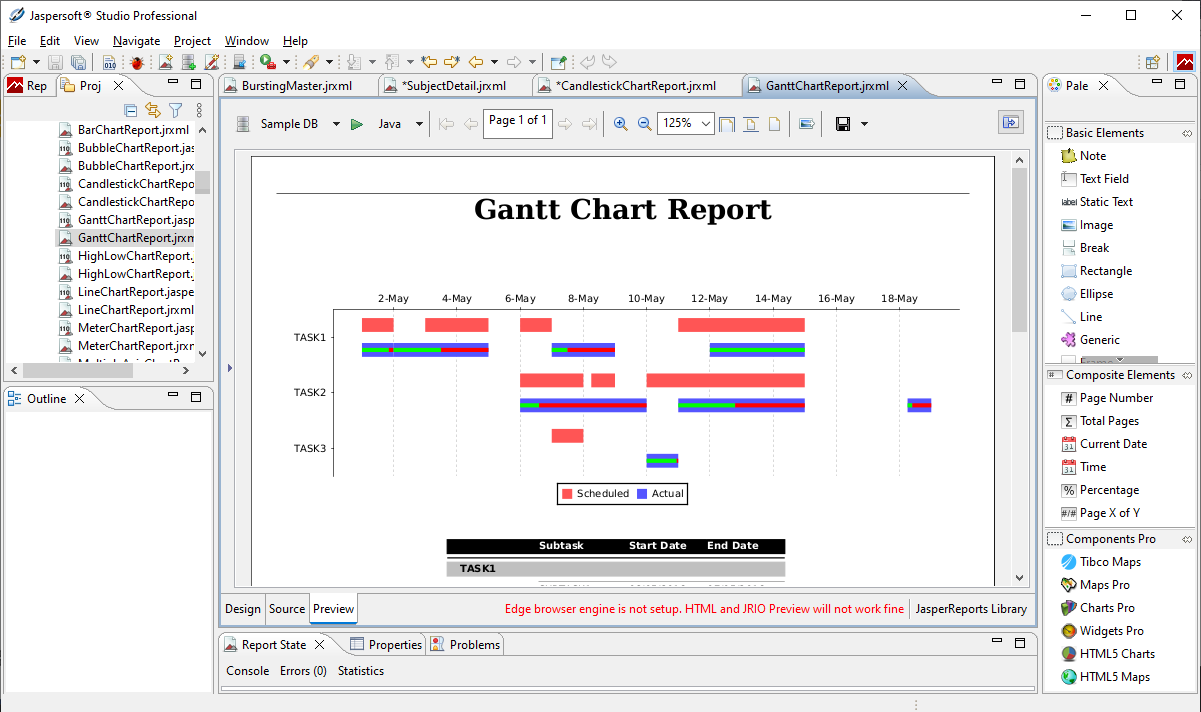Click Link with Editor arrows icon
The image size is (1201, 712).
pos(153,110)
